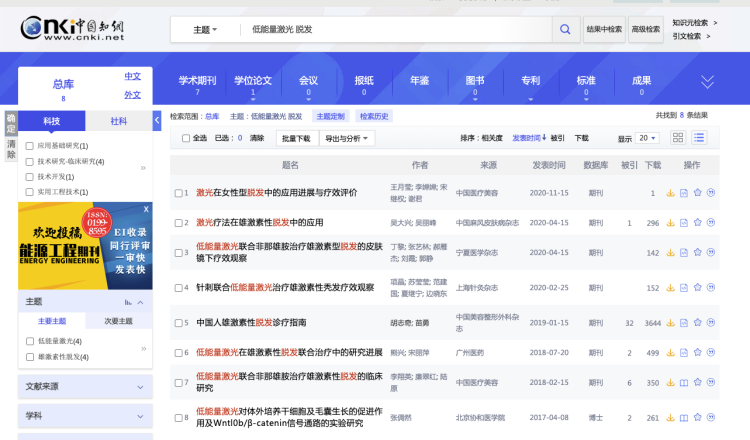Select the 总库 tab
Viewport: 750px width, 440px height.
pyautogui.click(x=63, y=88)
